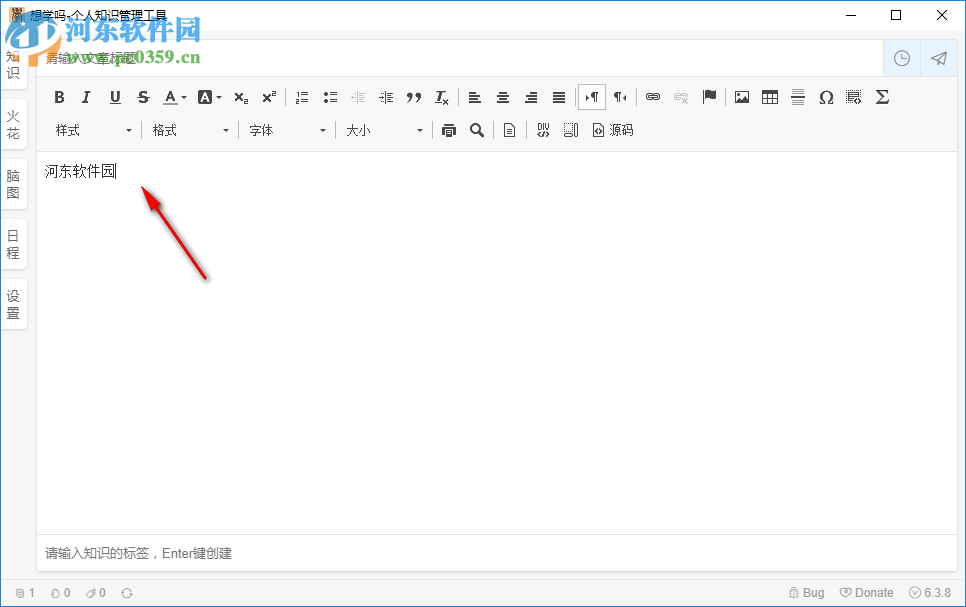
Task: Insert a special character with the Ω icon
Action: [826, 97]
